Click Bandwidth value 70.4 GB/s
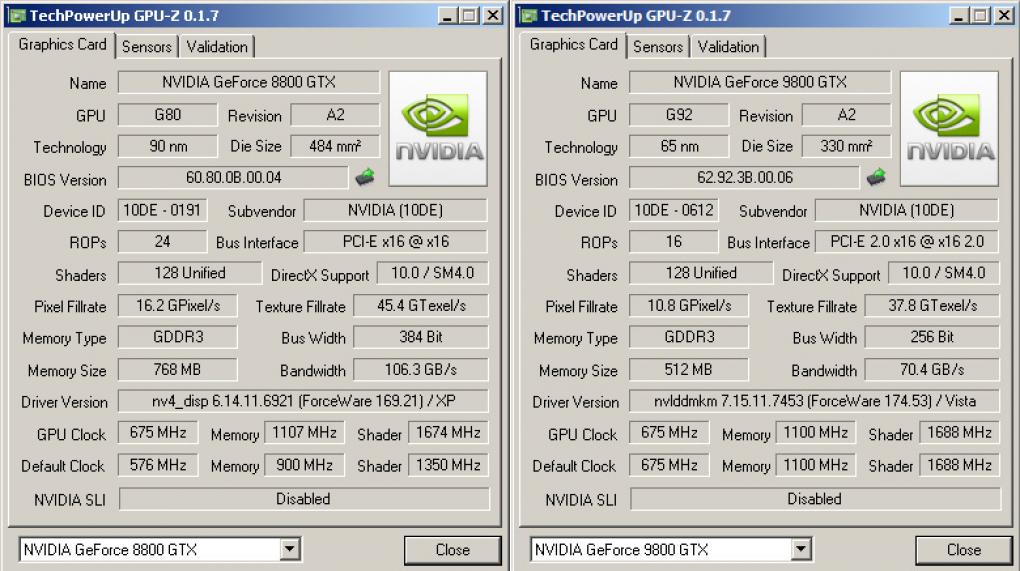 pyautogui.click(x=932, y=369)
